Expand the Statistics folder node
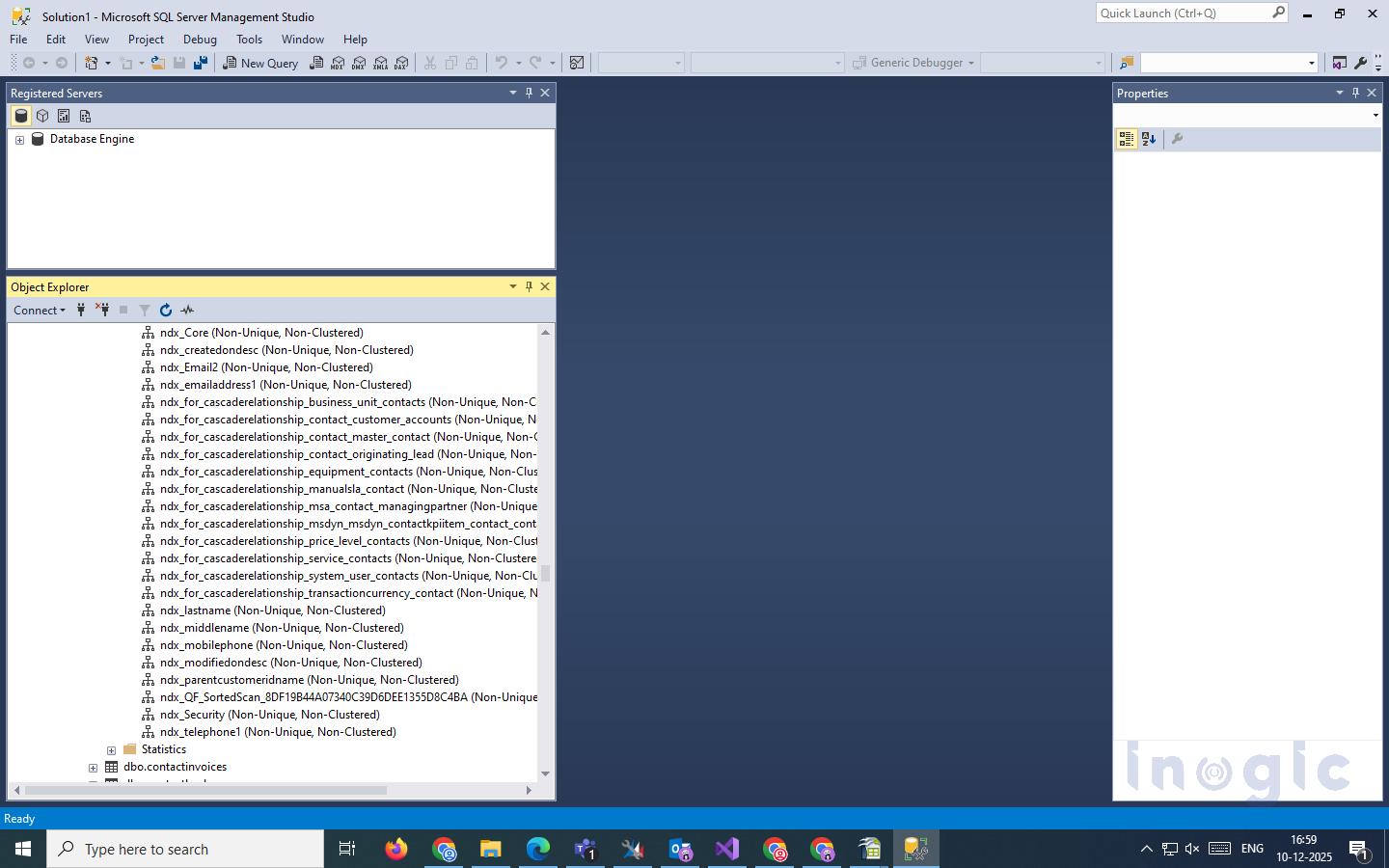The height and width of the screenshot is (868, 1389). pos(112,750)
